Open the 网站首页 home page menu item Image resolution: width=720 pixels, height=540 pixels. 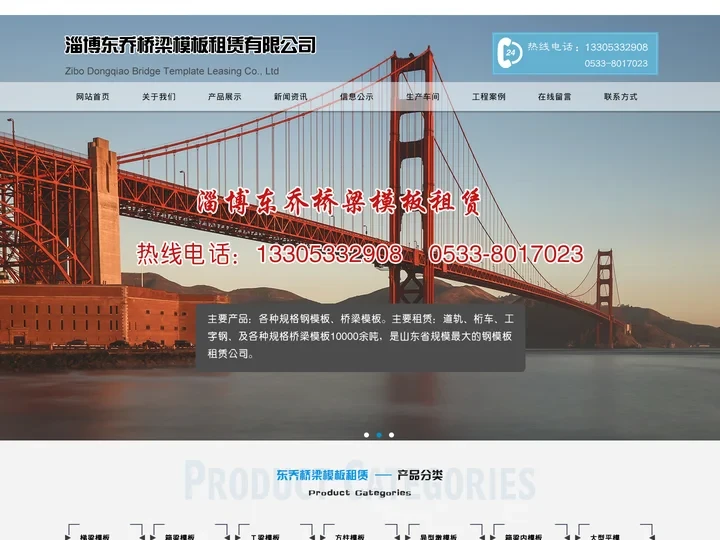pos(93,96)
